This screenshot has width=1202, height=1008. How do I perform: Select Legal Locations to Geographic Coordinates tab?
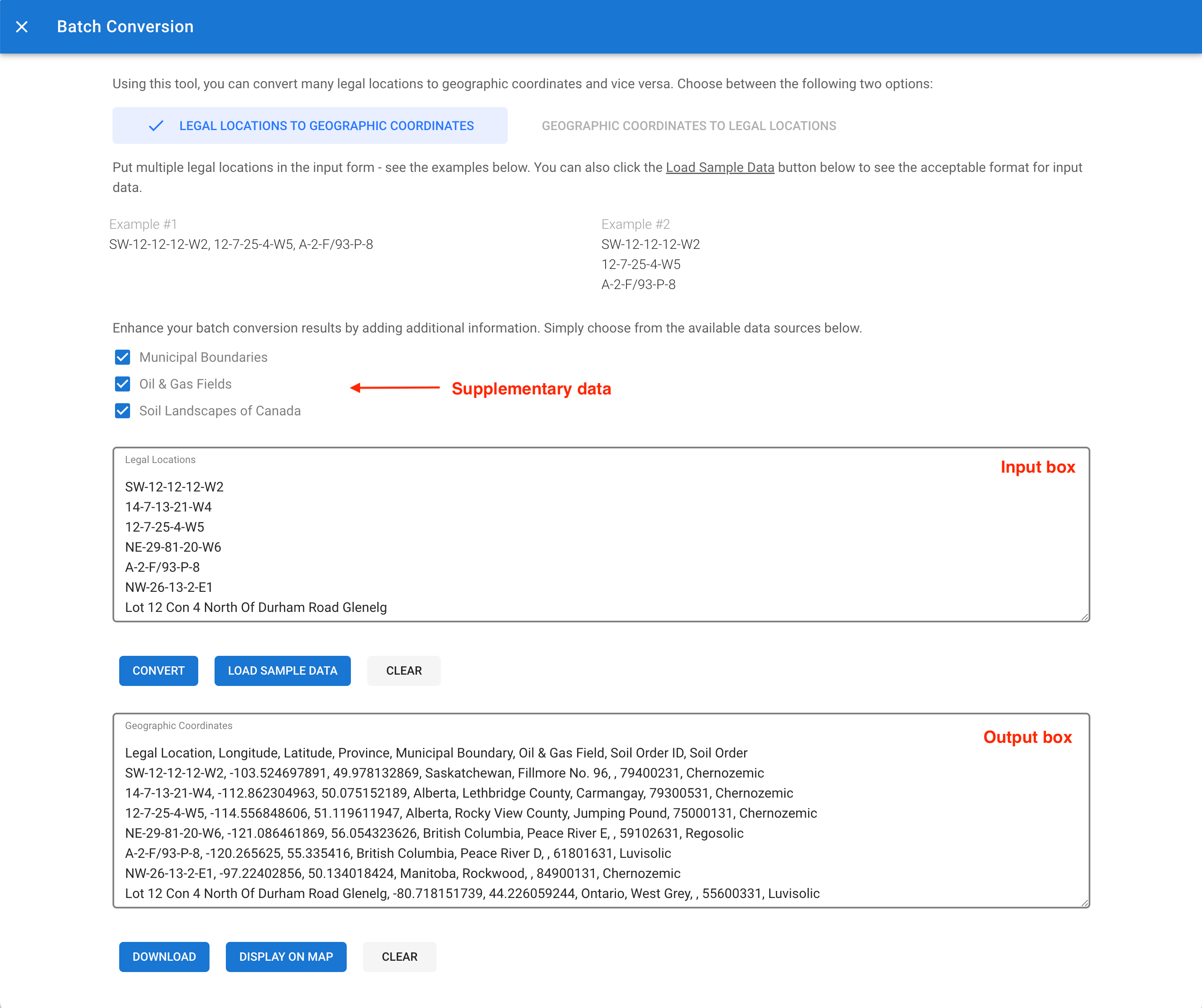[326, 126]
